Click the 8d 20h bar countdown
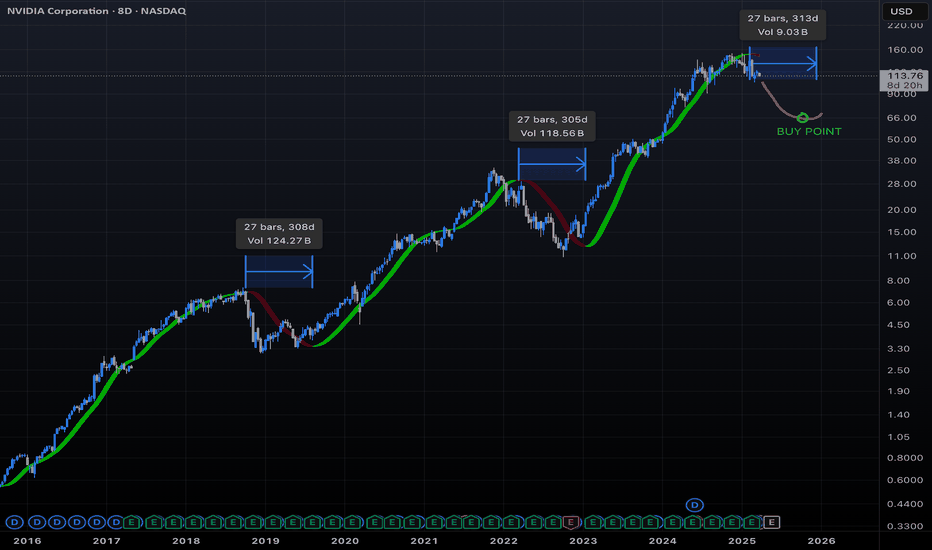The image size is (932, 550). pos(905,86)
